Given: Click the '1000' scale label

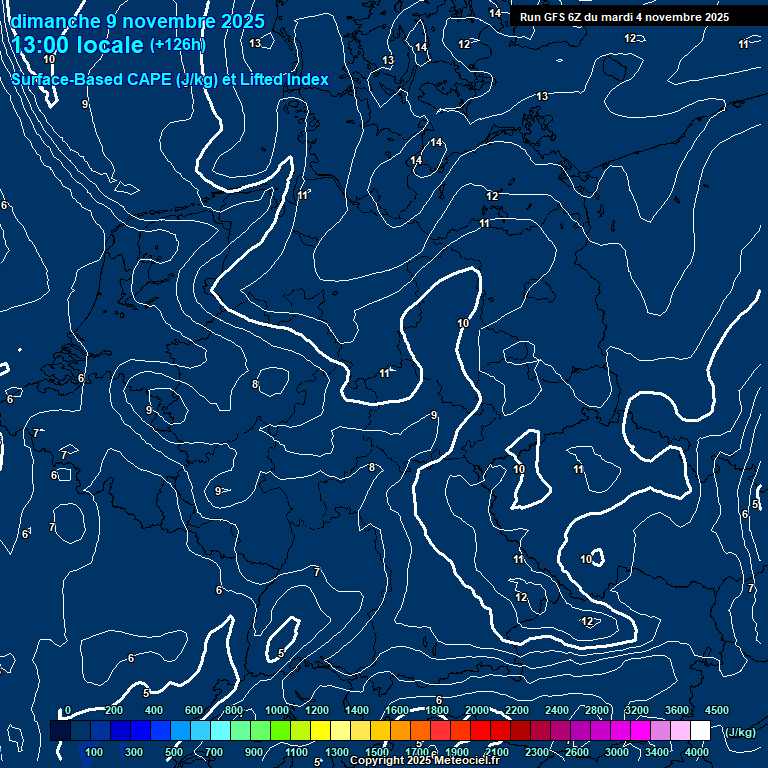Looking at the screenshot, I should (277, 710).
